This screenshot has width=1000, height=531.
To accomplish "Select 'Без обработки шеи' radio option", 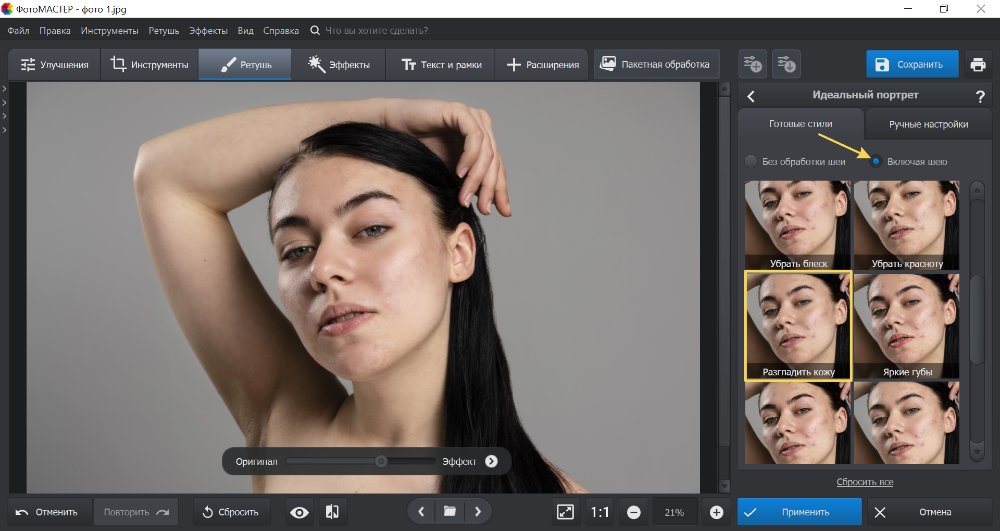I will tap(751, 161).
